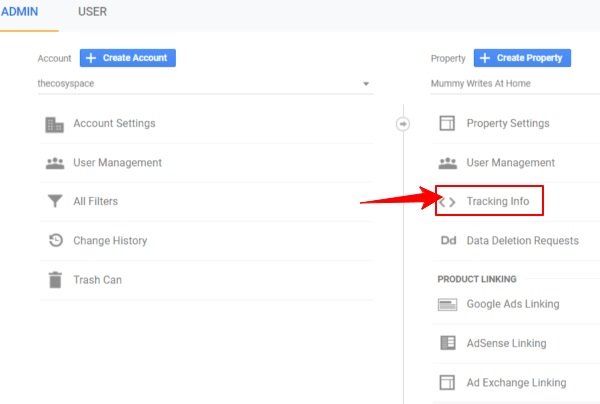Click the Change History clock icon

[x=54, y=241]
